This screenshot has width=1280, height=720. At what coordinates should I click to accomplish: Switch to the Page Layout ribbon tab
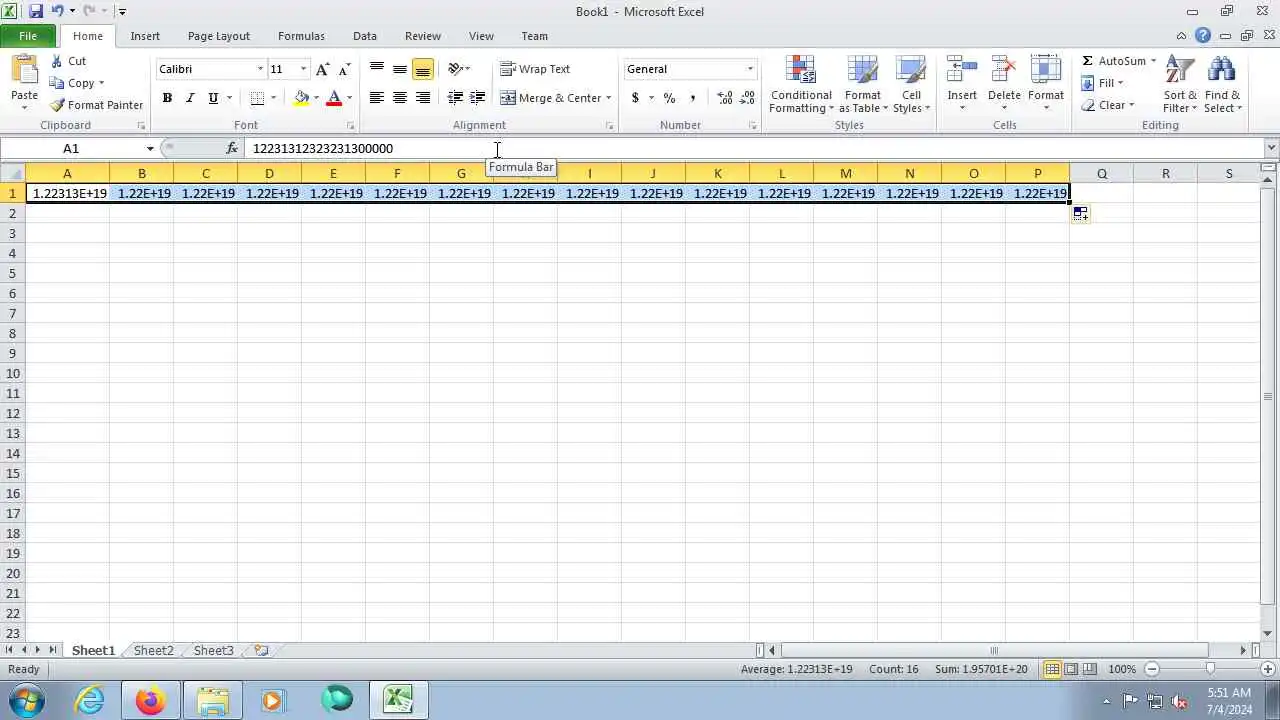tap(219, 36)
